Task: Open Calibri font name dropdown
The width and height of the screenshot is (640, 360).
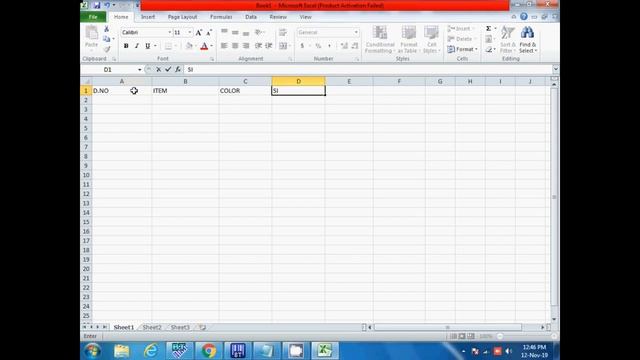Action: coord(170,32)
